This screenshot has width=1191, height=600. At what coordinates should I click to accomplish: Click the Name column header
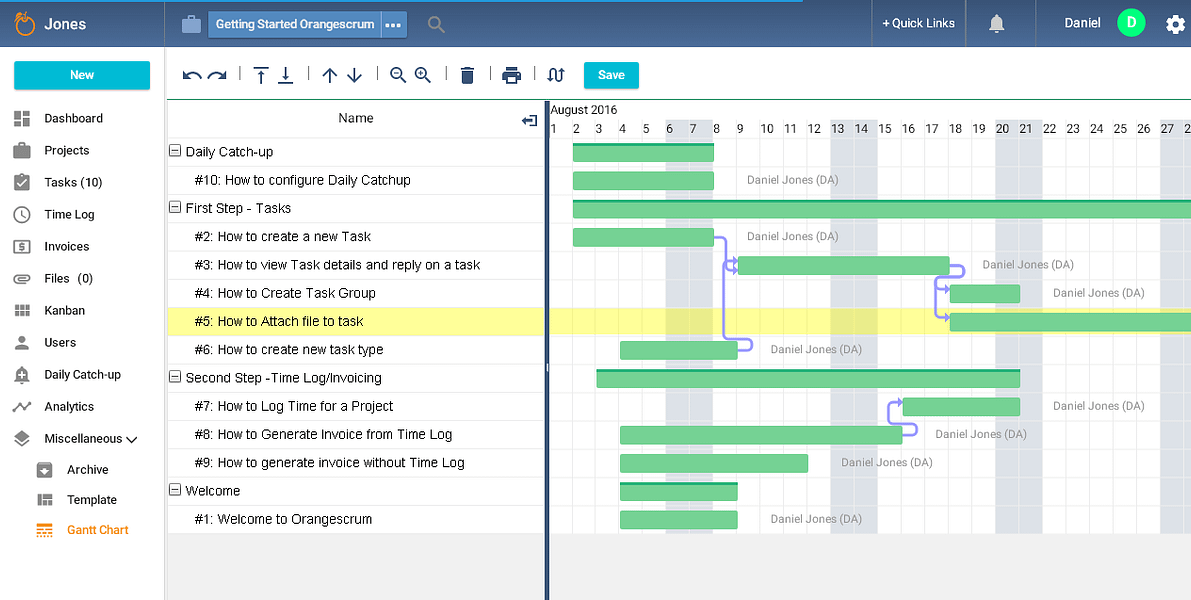355,118
